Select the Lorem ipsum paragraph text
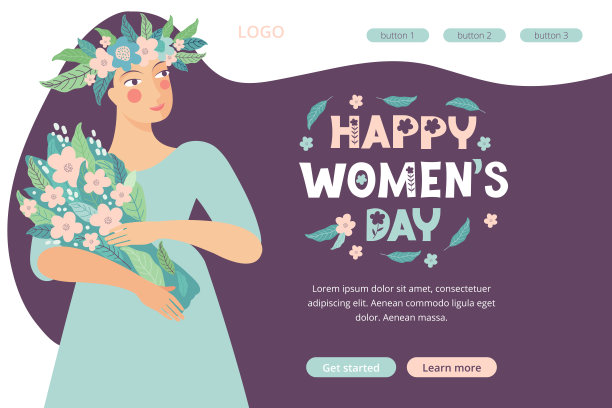 coord(401,303)
